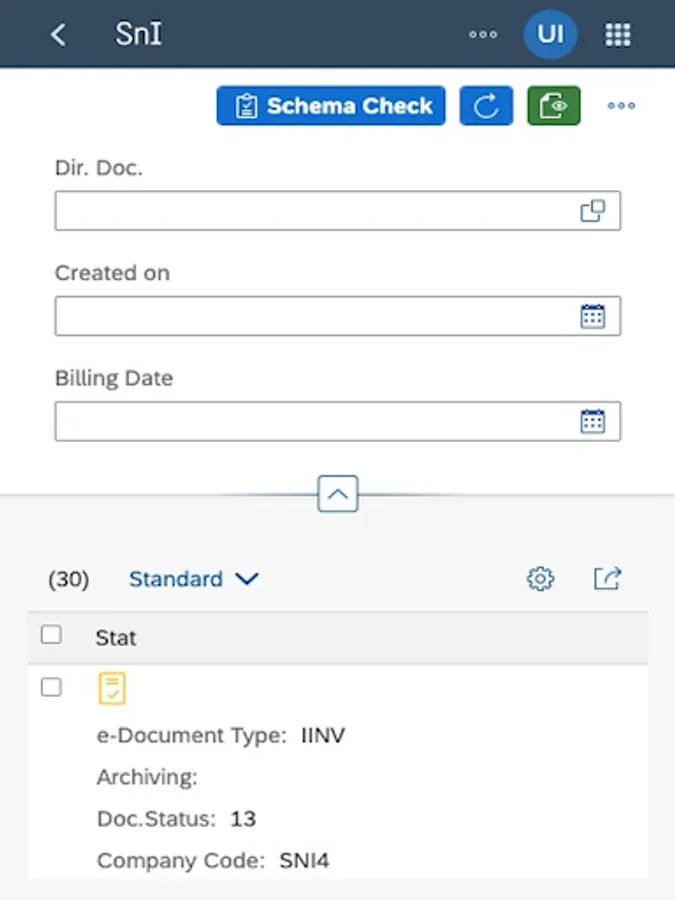The height and width of the screenshot is (900, 675).
Task: Click the export table icon
Action: tap(607, 578)
